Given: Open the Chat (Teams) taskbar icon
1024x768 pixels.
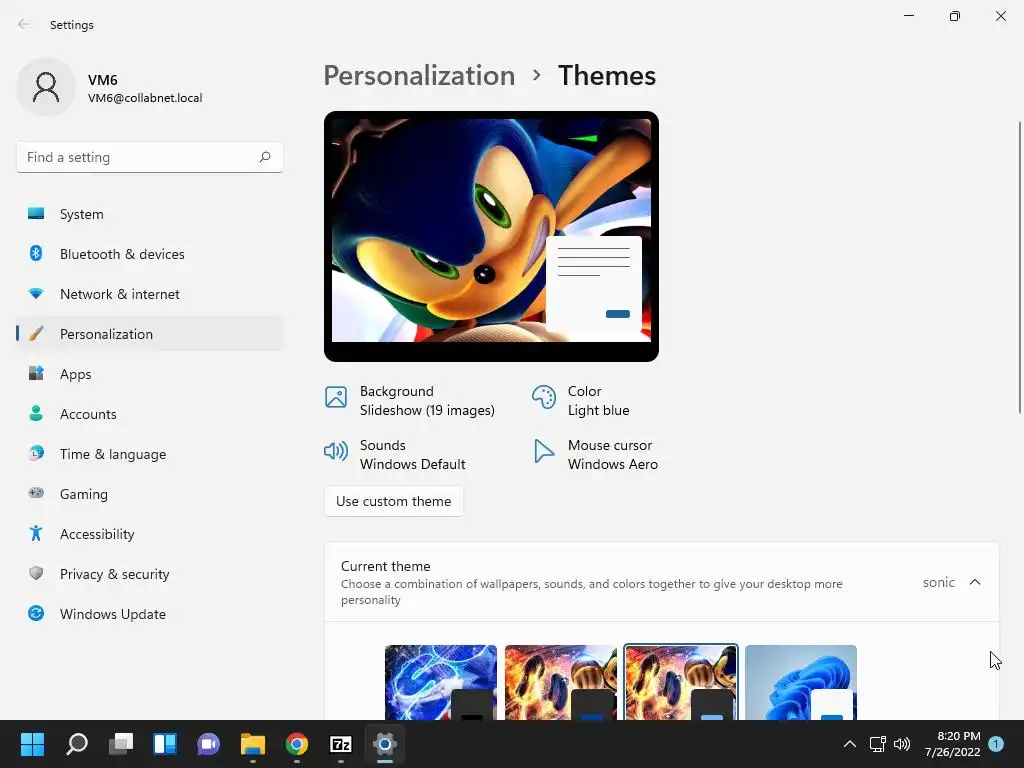Looking at the screenshot, I should (208, 744).
